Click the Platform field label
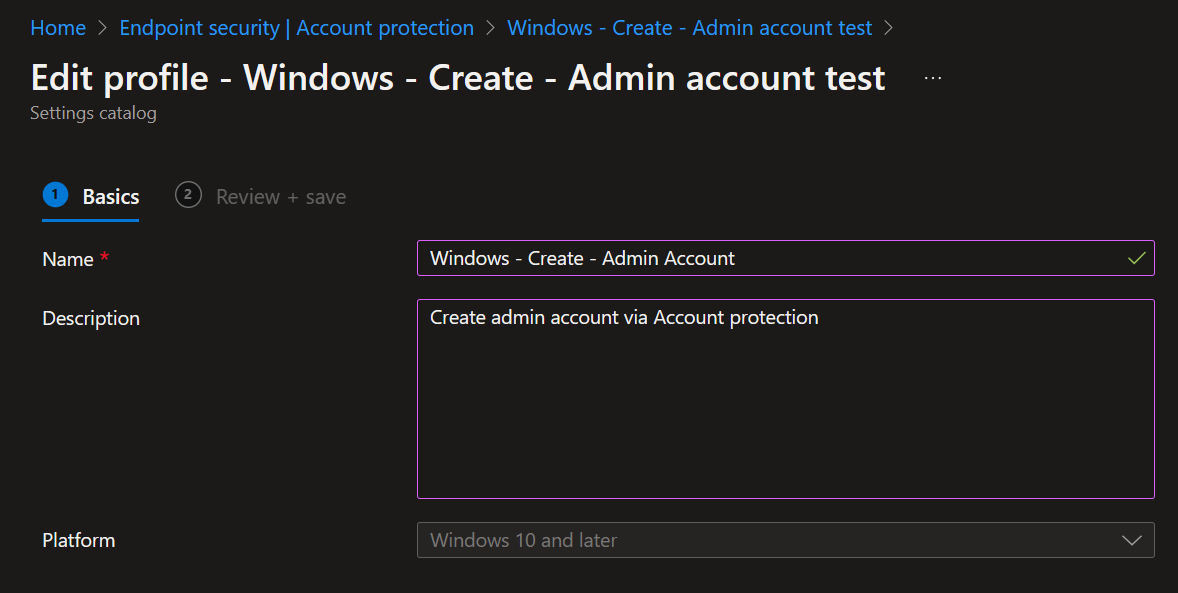This screenshot has width=1178, height=593. [x=79, y=540]
